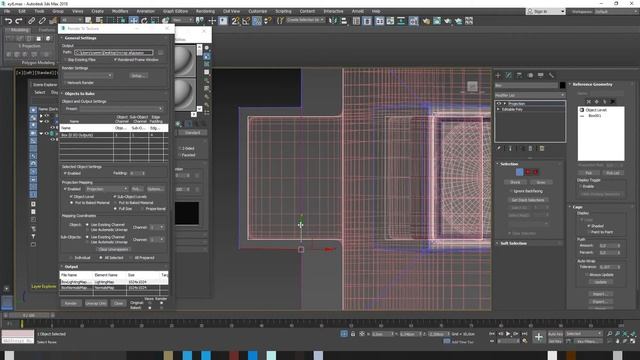Toggle the 2D/3D Snaps icon
Image resolution: width=640 pixels, height=360 pixels.
coord(236,21)
